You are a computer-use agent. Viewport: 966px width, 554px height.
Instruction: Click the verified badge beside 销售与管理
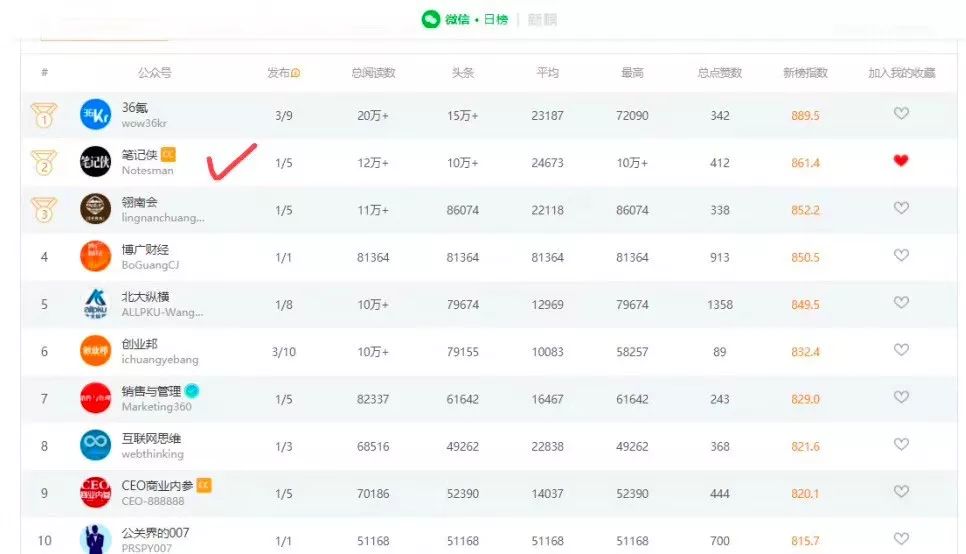[x=192, y=391]
